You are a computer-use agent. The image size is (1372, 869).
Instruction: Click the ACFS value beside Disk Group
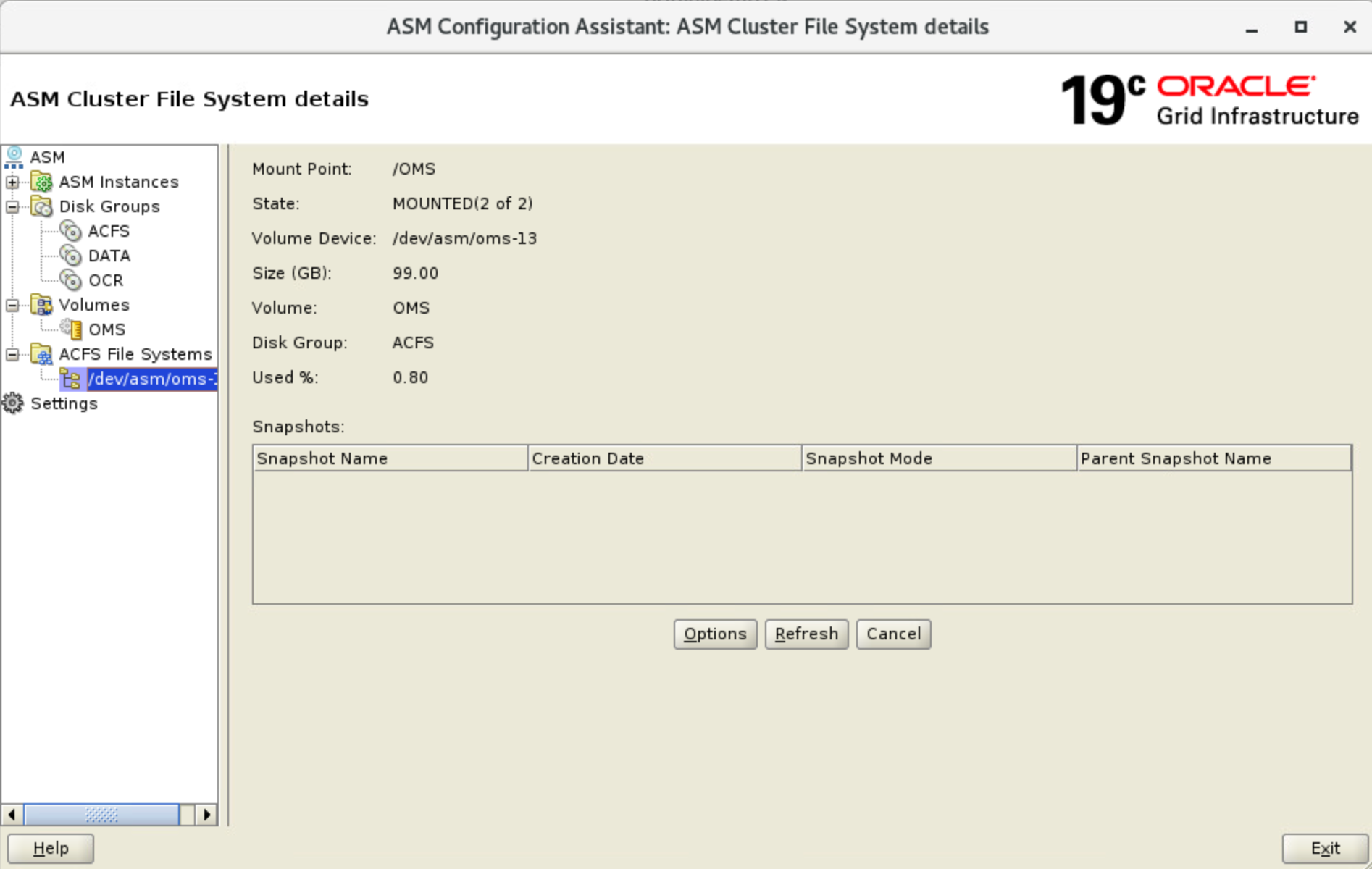413,343
